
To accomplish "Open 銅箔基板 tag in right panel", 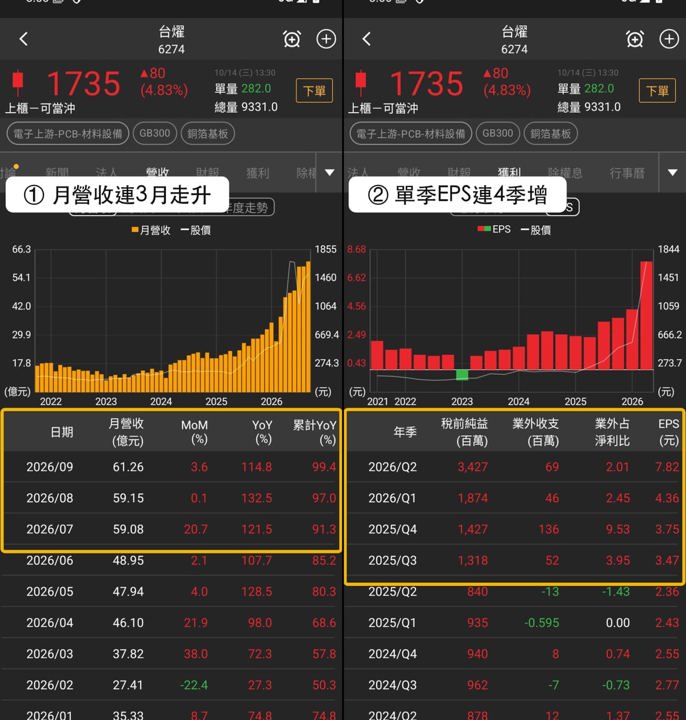I will click(x=551, y=134).
